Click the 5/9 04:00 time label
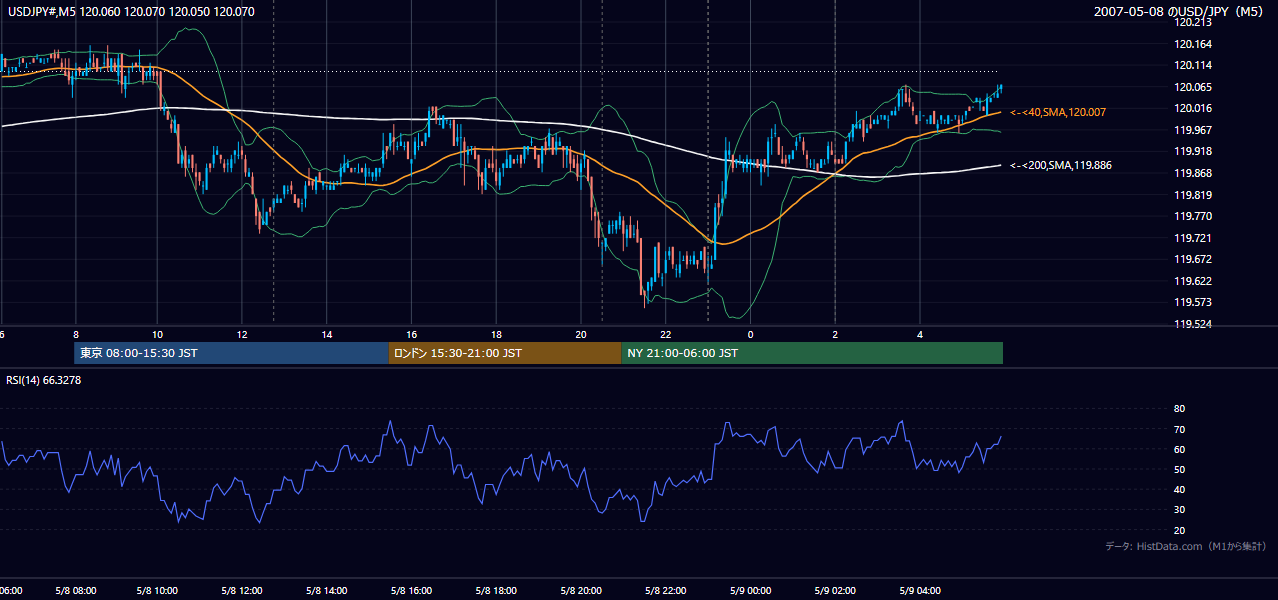 (x=920, y=590)
